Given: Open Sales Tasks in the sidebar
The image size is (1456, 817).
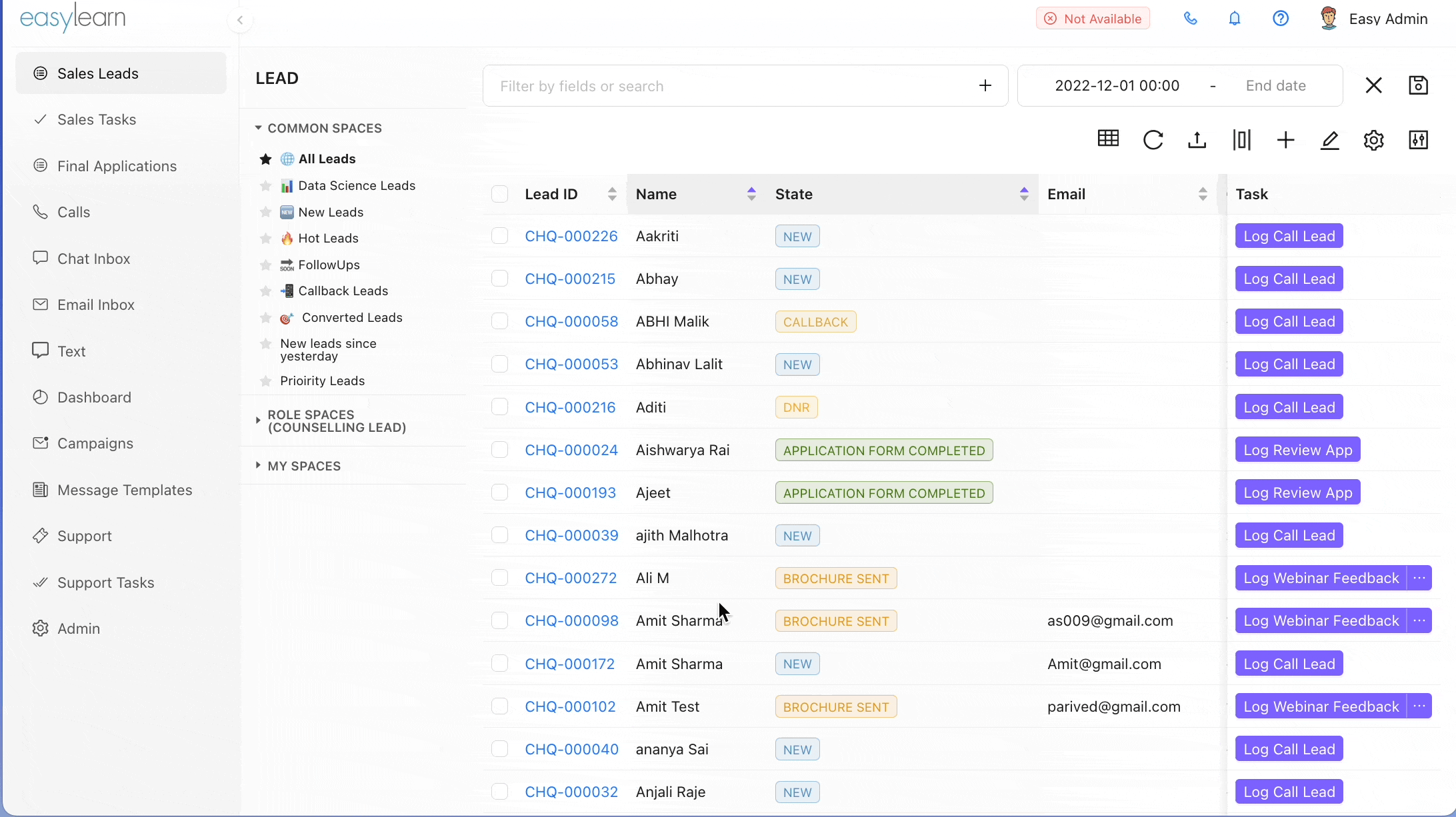Looking at the screenshot, I should point(97,119).
